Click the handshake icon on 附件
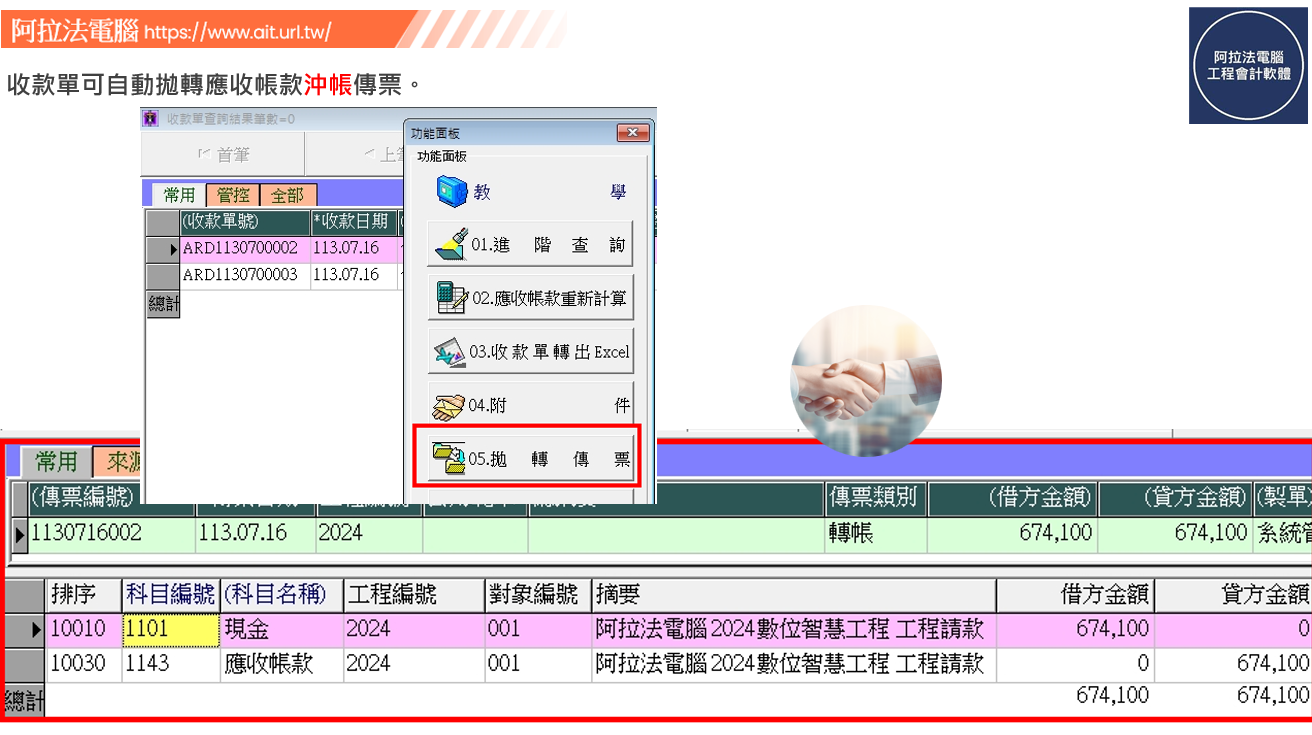This screenshot has height=735, width=1312. (449, 406)
